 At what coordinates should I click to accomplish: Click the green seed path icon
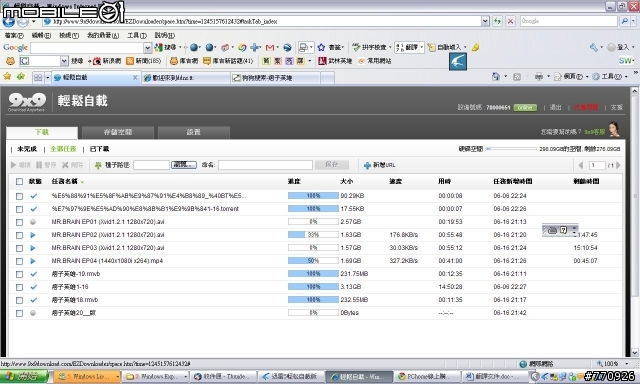98,165
